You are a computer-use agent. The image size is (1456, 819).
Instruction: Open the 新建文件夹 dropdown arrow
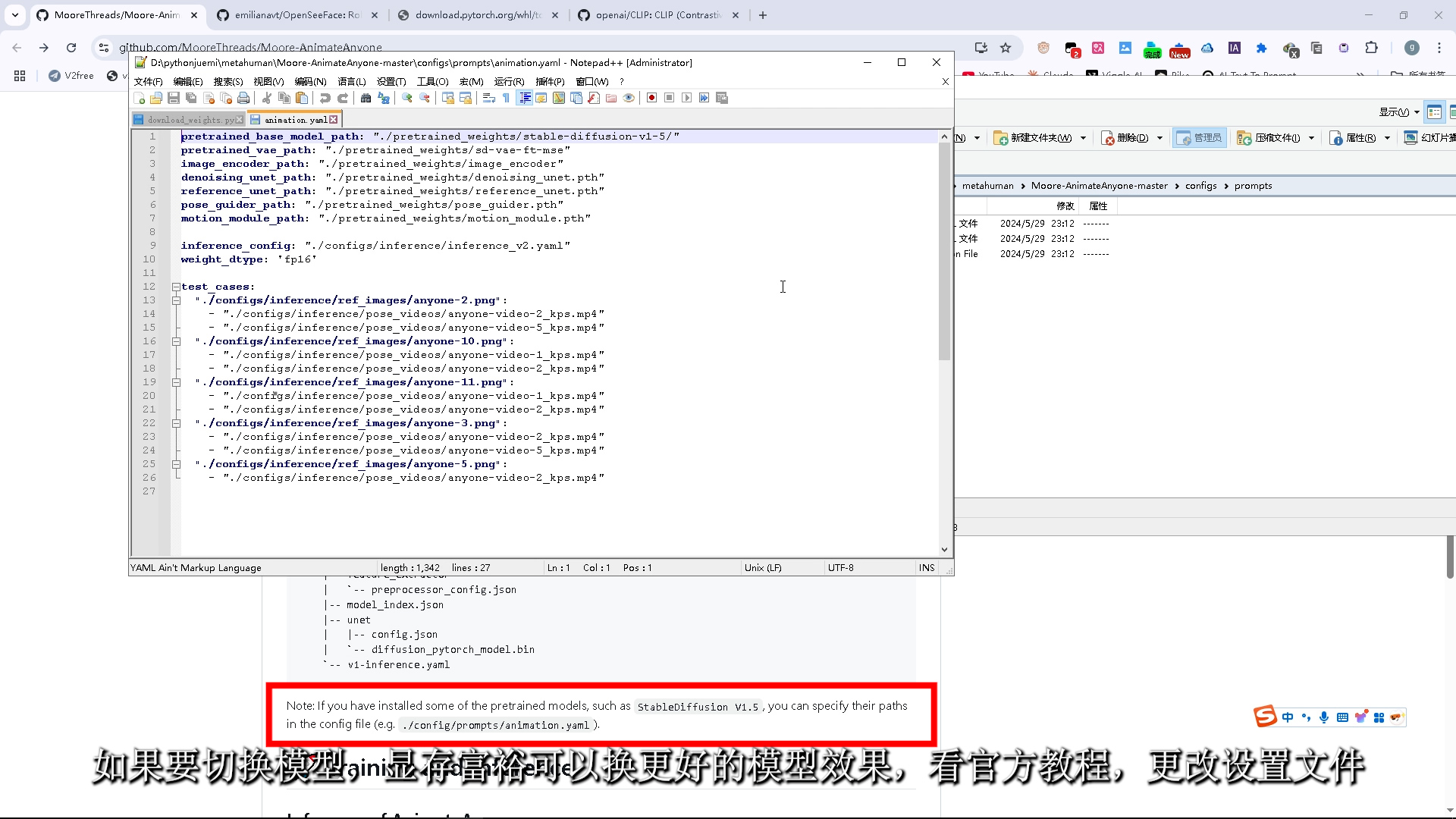click(x=1083, y=138)
